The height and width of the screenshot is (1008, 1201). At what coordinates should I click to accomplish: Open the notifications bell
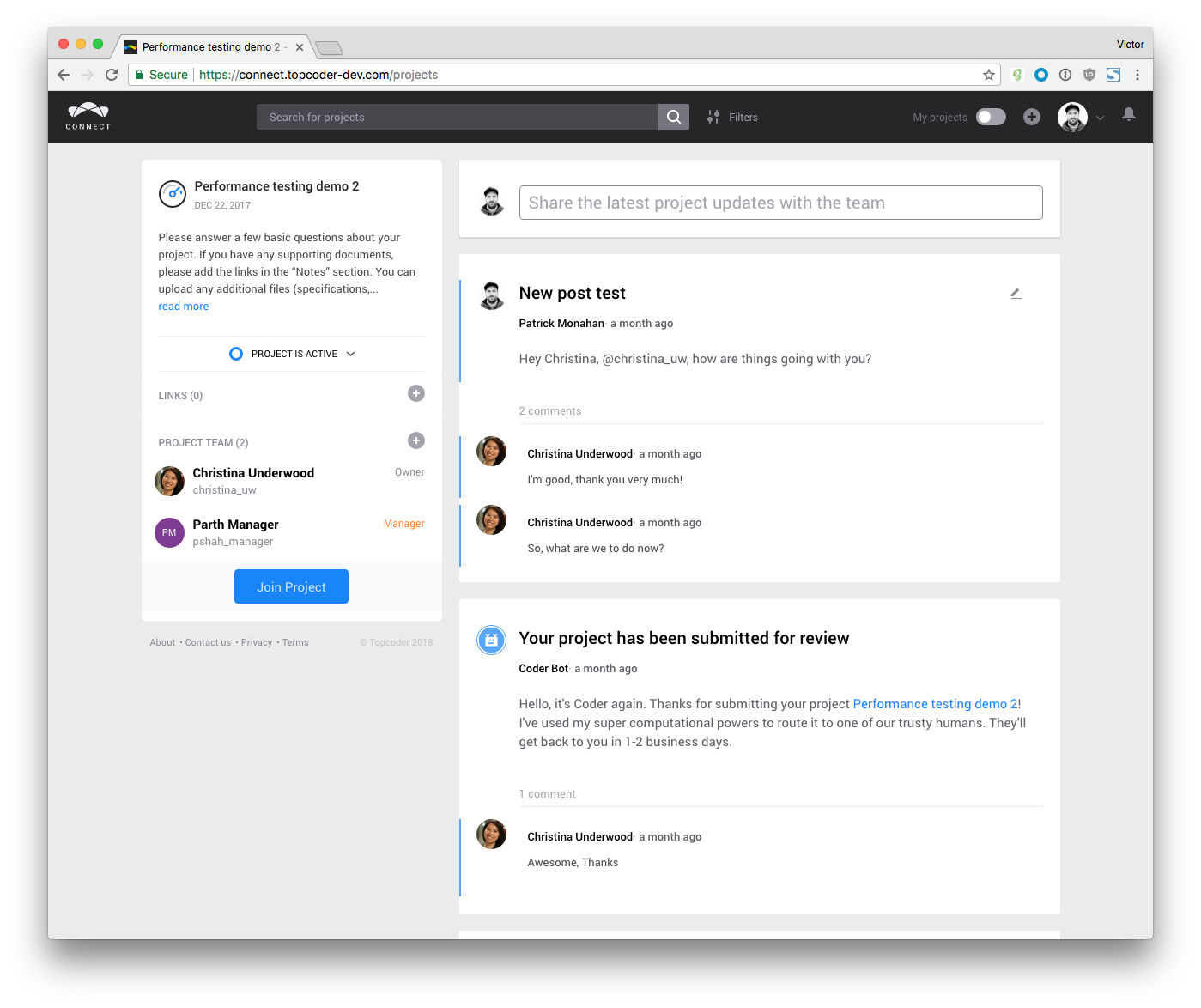(1129, 114)
